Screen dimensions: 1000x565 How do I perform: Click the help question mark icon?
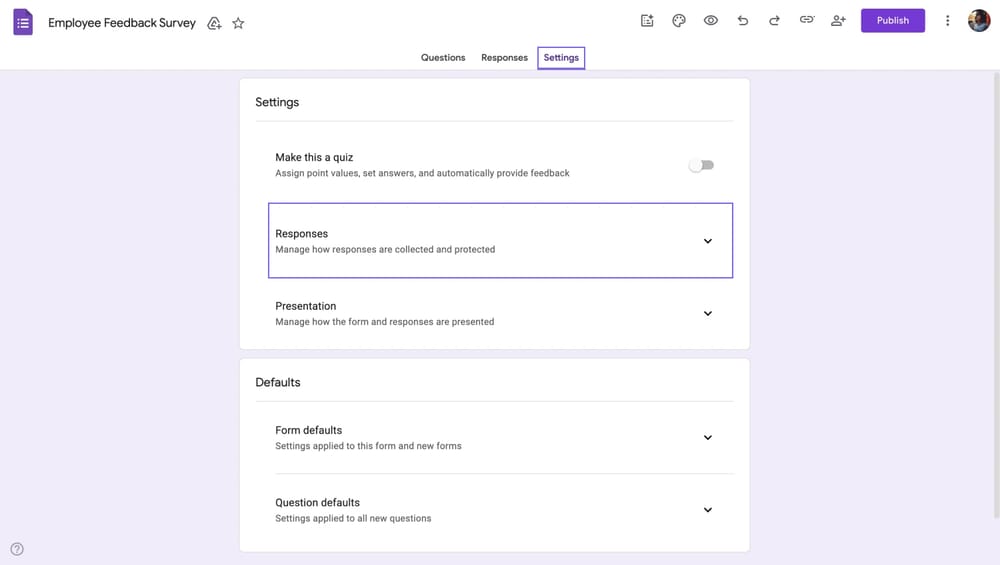[17, 549]
